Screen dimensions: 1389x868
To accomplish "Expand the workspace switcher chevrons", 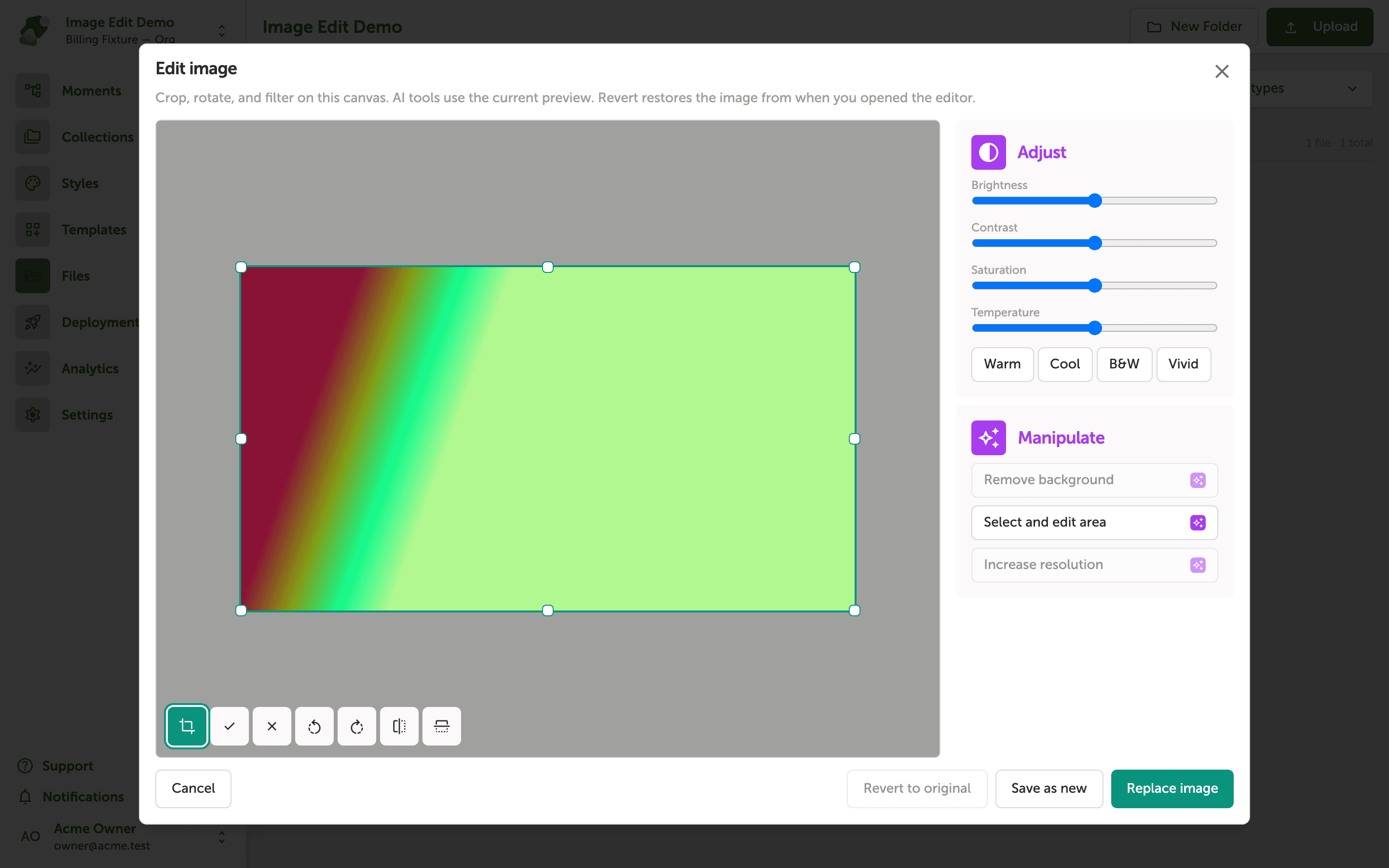I will [x=222, y=30].
